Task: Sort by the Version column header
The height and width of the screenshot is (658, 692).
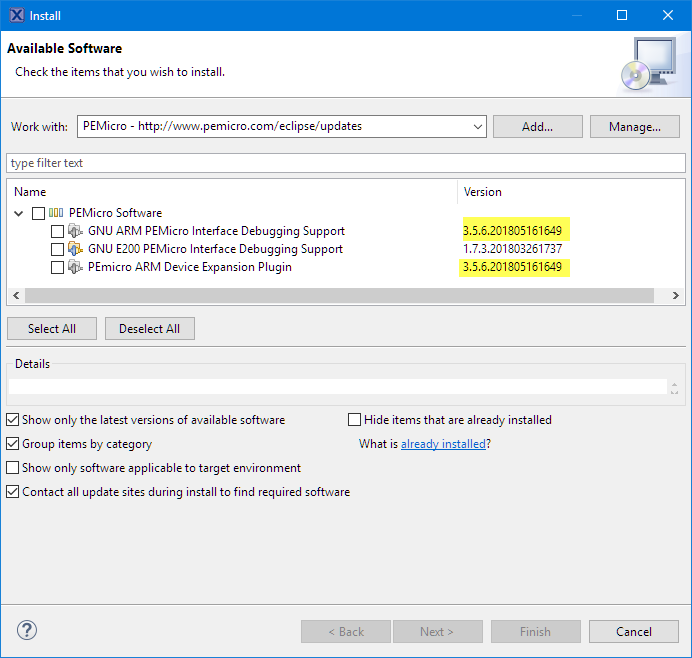Action: [x=483, y=192]
